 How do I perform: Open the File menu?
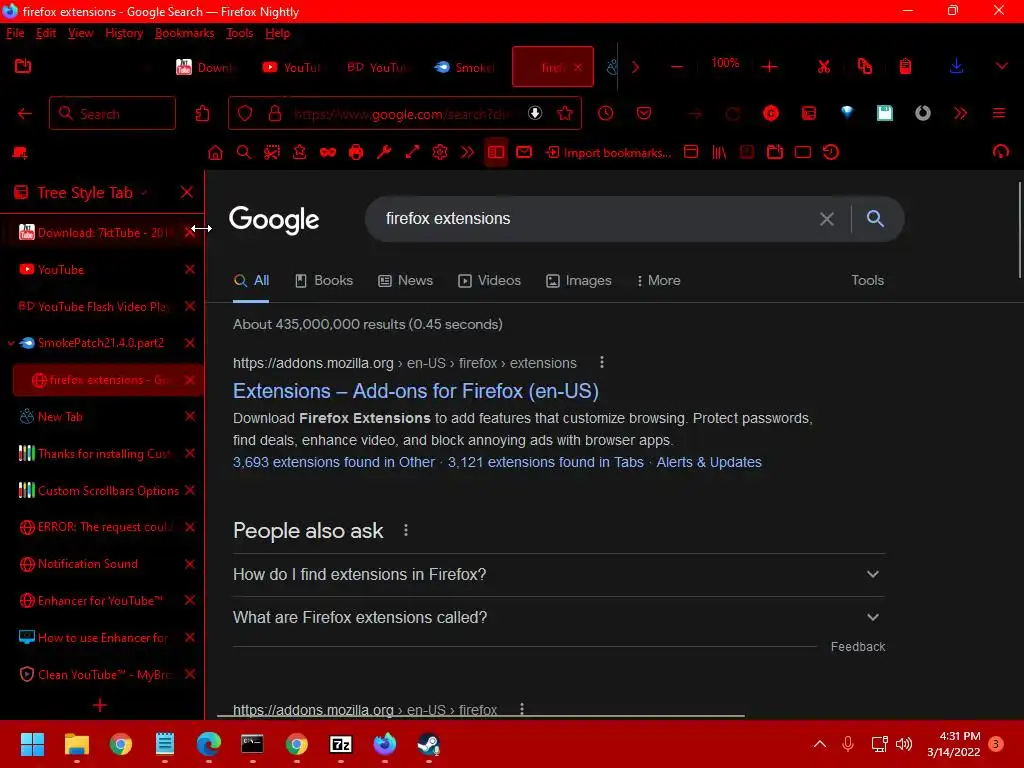coord(15,33)
